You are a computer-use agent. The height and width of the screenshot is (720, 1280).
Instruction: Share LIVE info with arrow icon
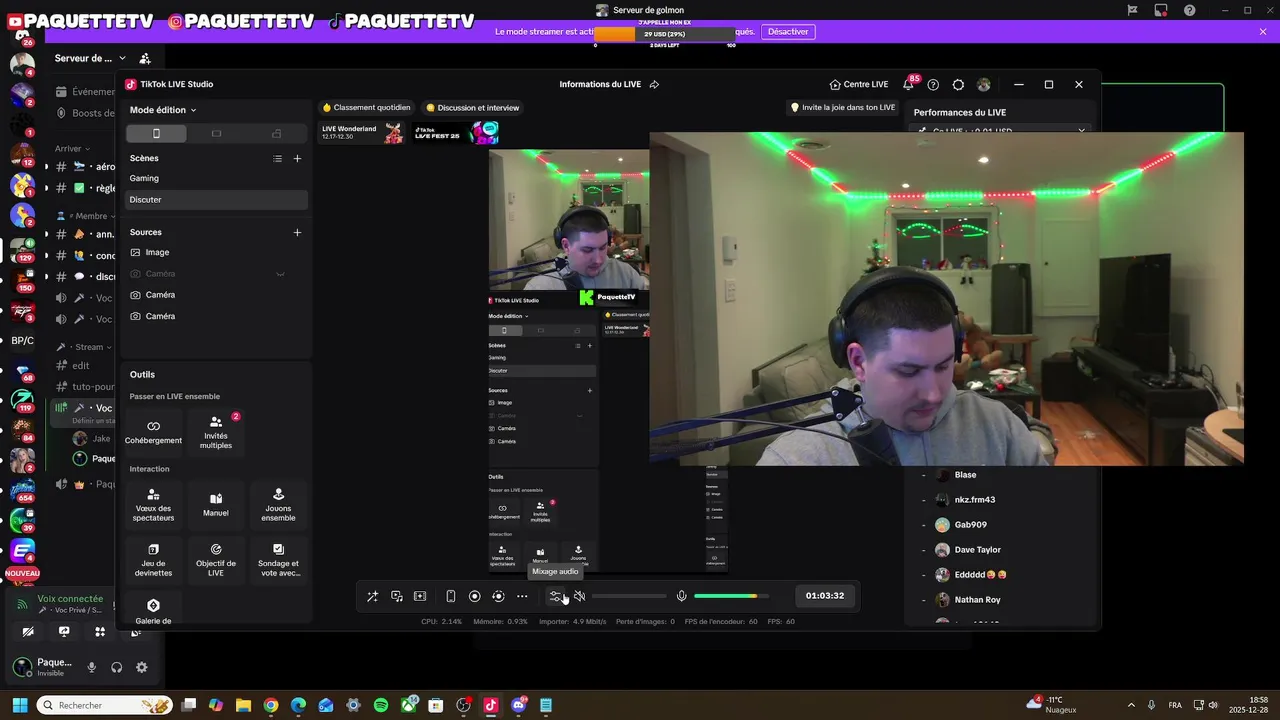[654, 85]
